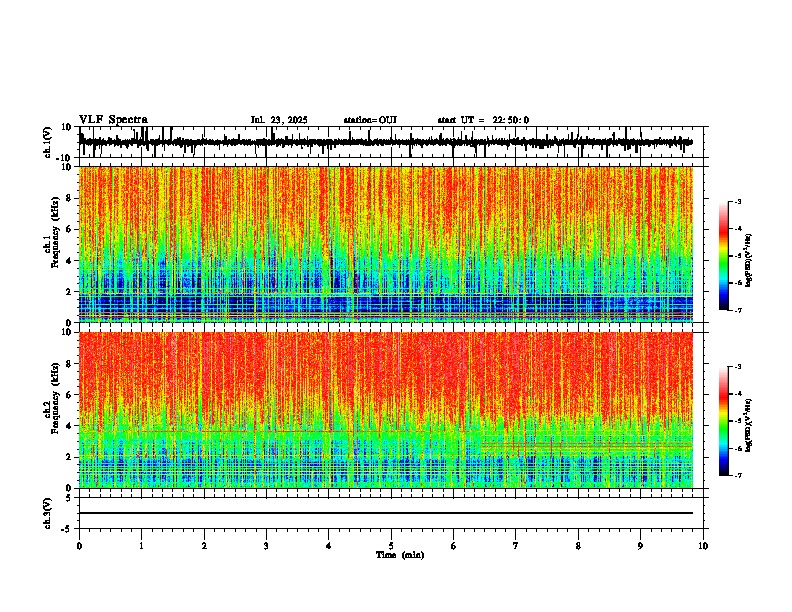Click the "-3" label on ch.1 color bar
This screenshot has width=792, height=612.
click(x=737, y=201)
